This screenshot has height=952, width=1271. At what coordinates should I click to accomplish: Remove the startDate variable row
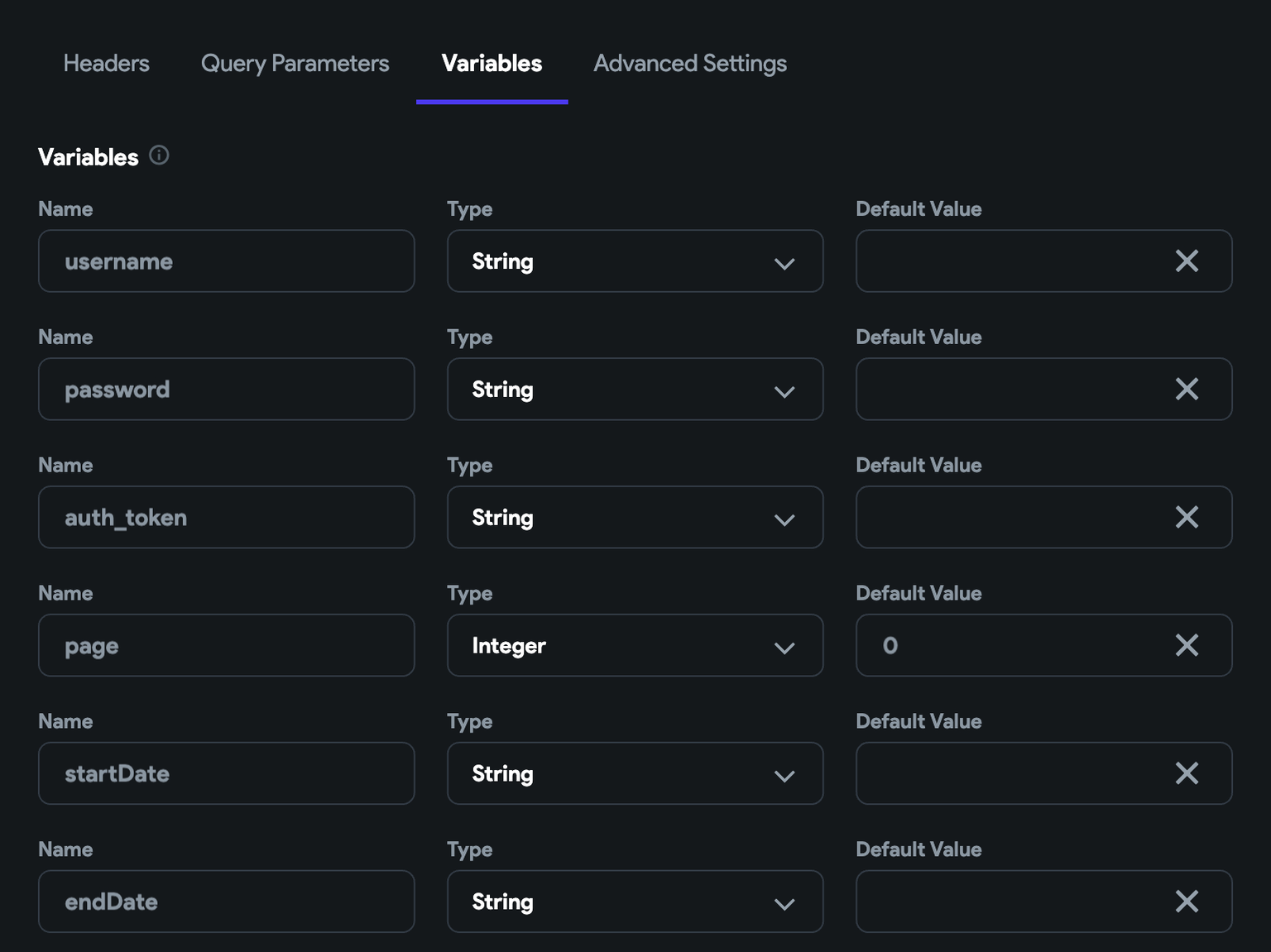coord(1187,774)
